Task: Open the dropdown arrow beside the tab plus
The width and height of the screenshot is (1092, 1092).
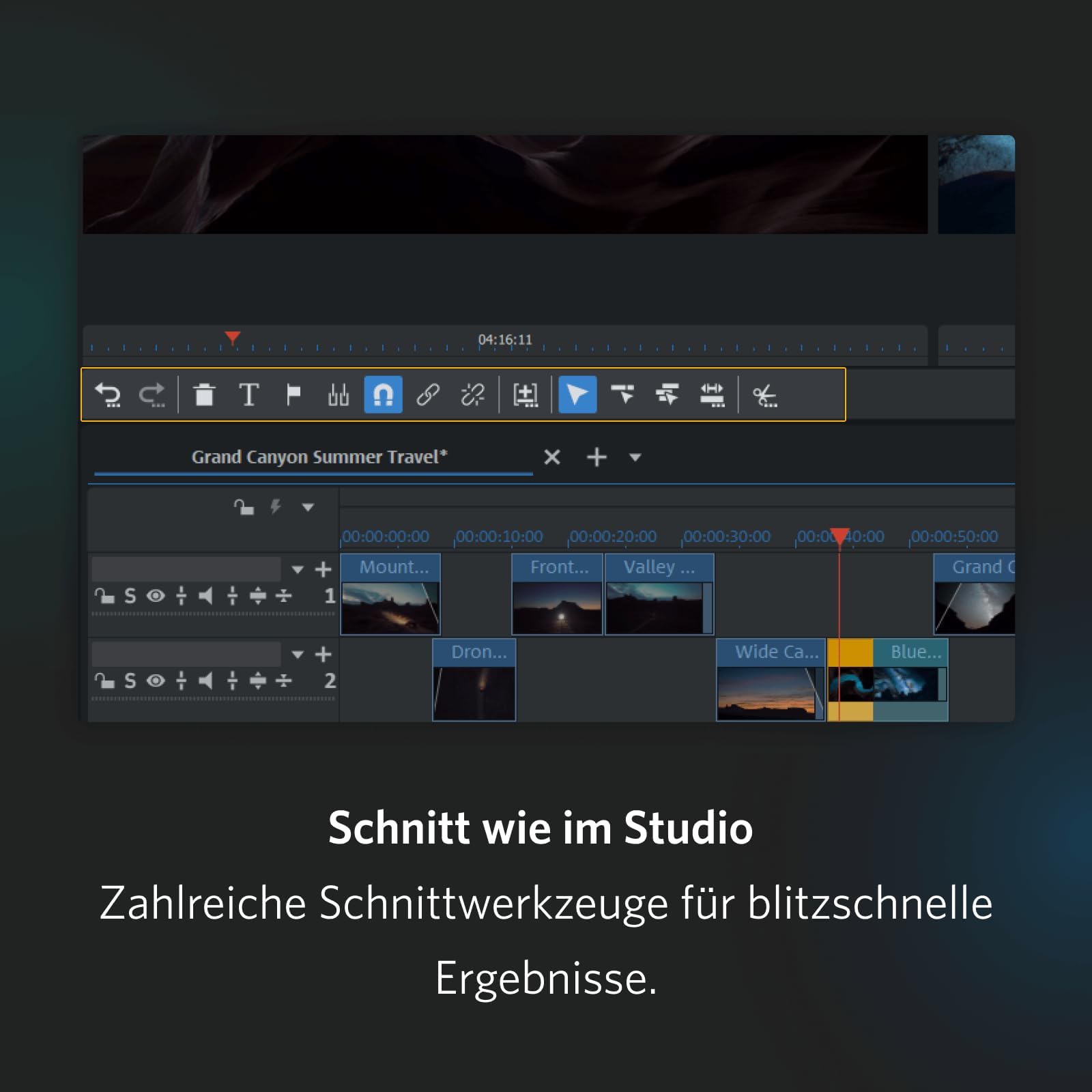Action: (635, 457)
